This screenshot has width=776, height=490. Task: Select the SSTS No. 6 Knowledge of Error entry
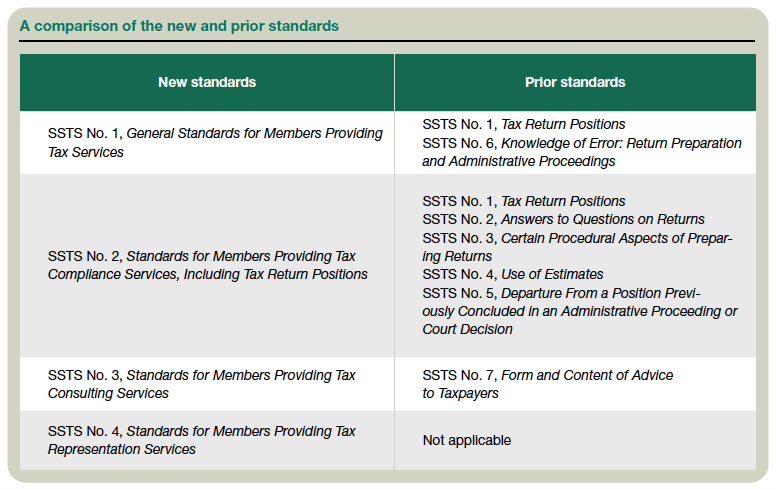pyautogui.click(x=582, y=143)
